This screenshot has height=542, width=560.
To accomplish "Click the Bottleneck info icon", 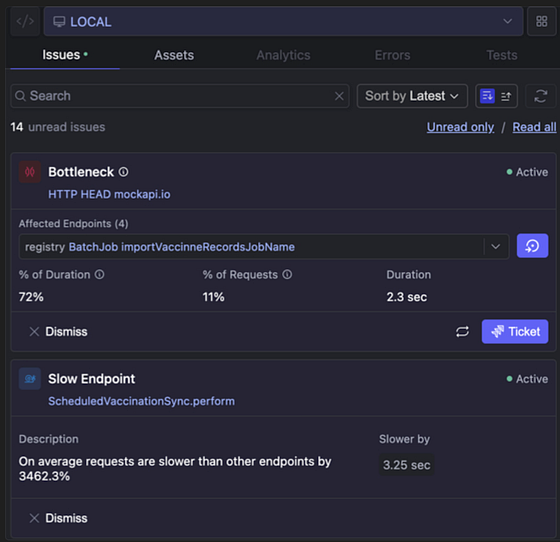I will 124,172.
